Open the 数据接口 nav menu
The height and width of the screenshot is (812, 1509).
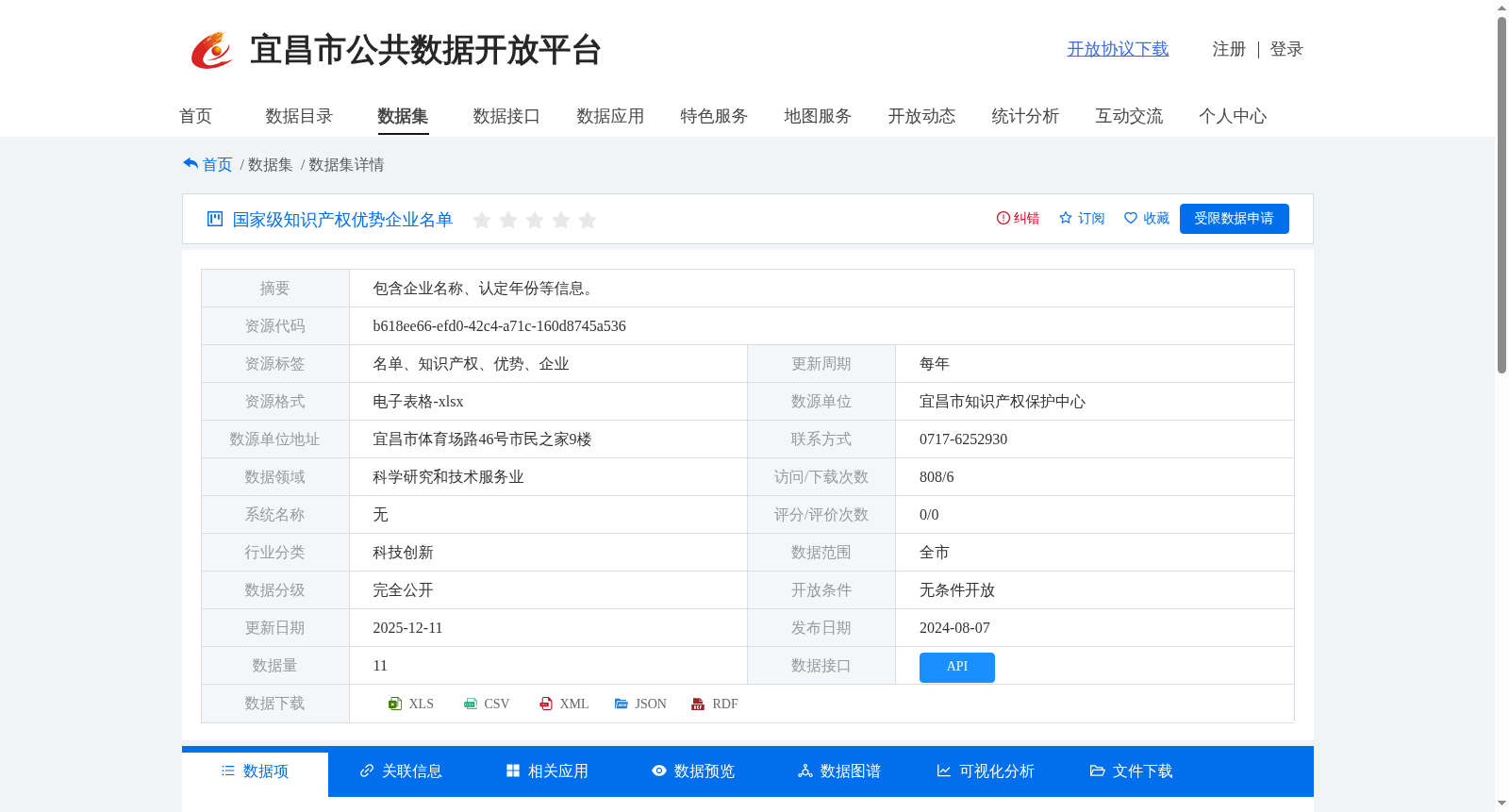pos(506,116)
